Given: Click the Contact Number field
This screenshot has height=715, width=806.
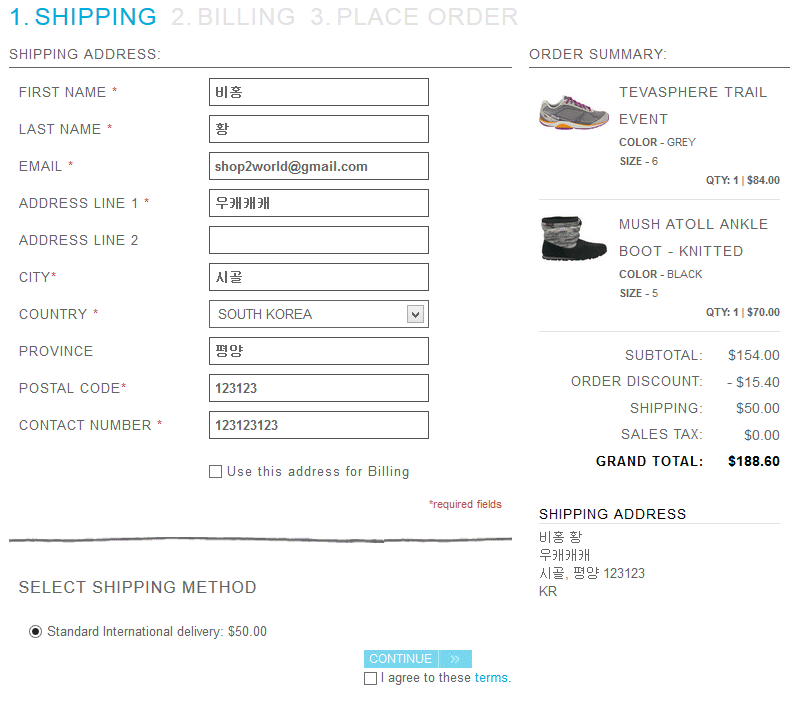Looking at the screenshot, I should pos(318,425).
